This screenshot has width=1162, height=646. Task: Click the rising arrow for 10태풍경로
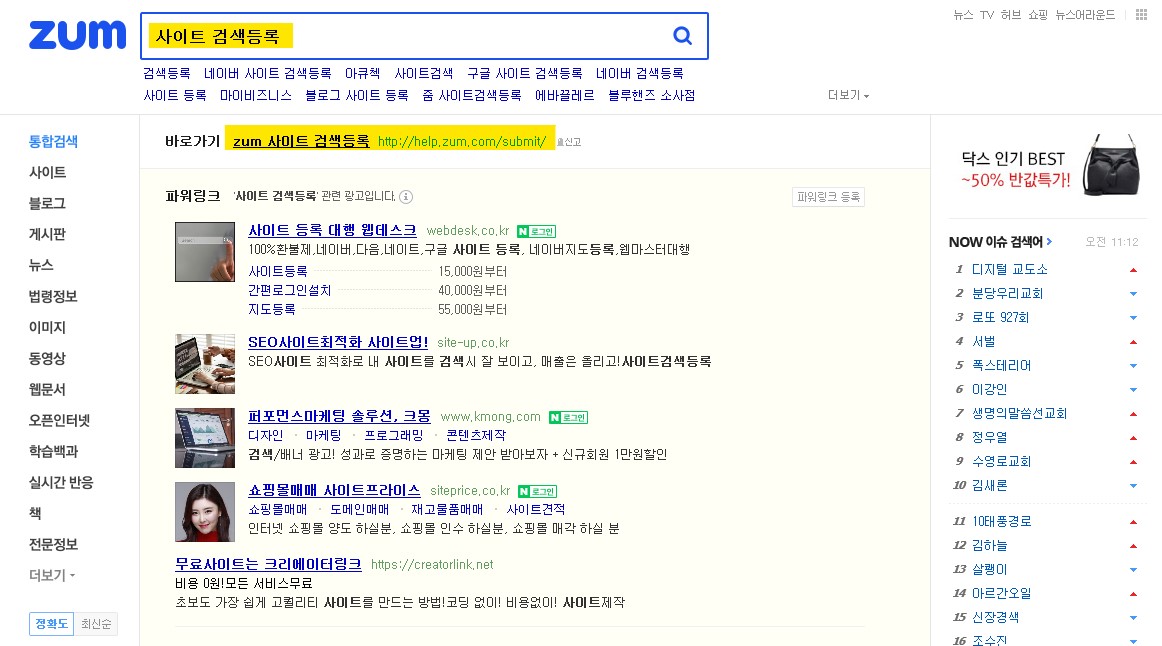click(1133, 522)
